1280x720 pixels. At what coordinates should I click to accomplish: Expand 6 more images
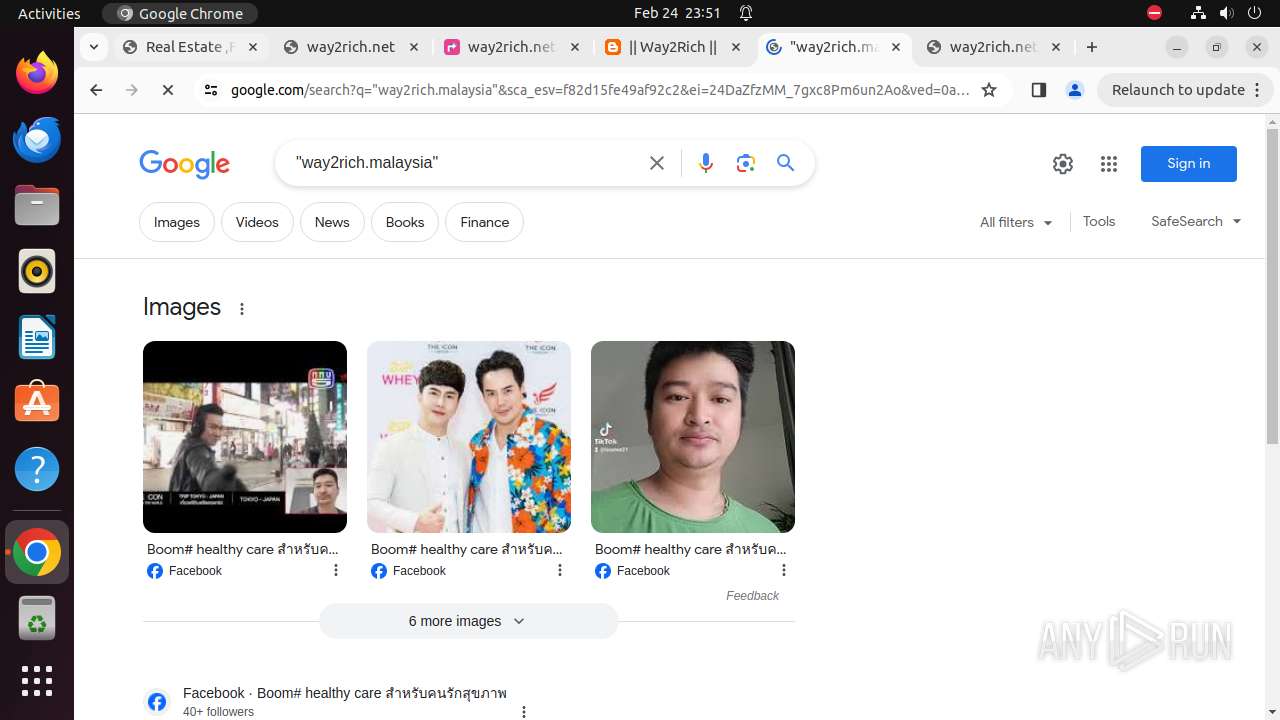[469, 621]
